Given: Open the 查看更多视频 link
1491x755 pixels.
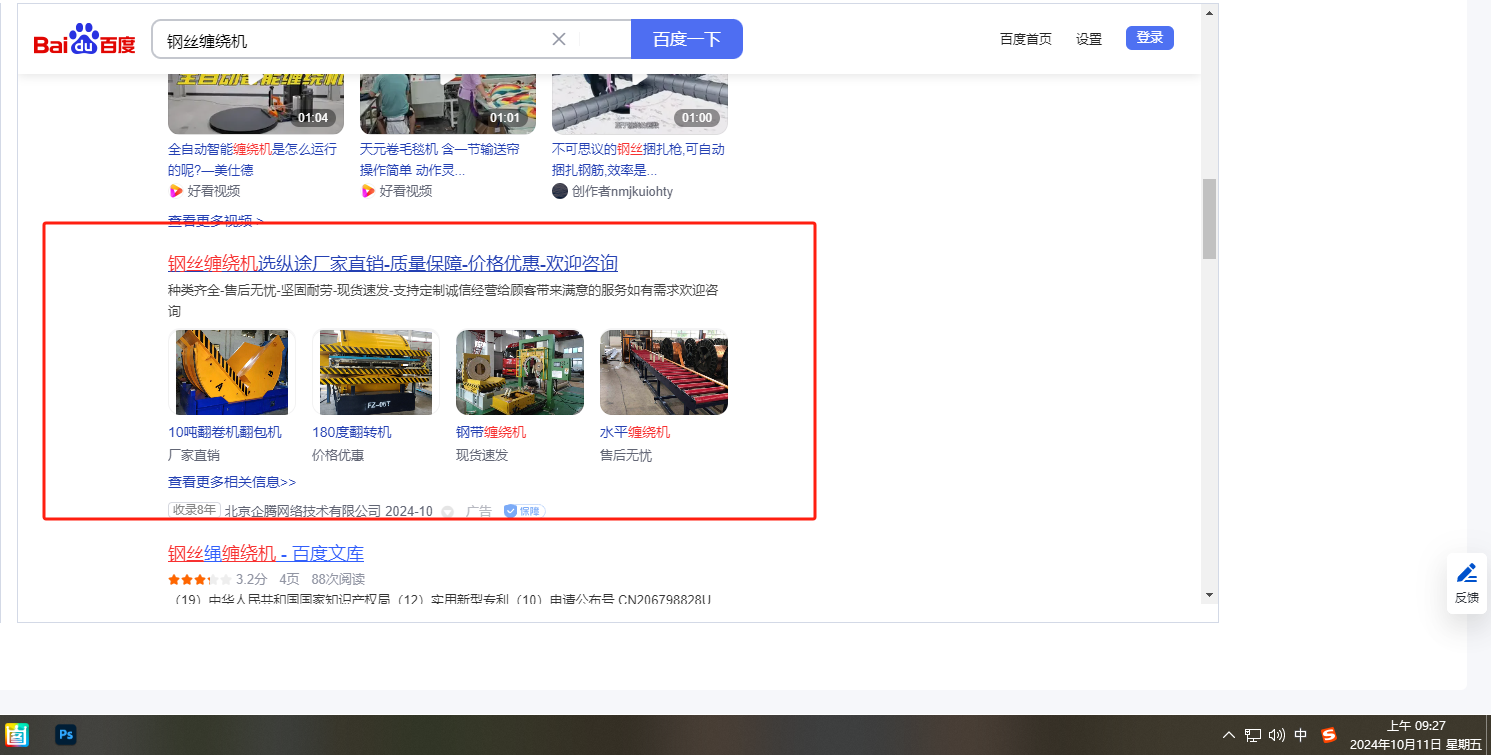Looking at the screenshot, I should pos(216,220).
